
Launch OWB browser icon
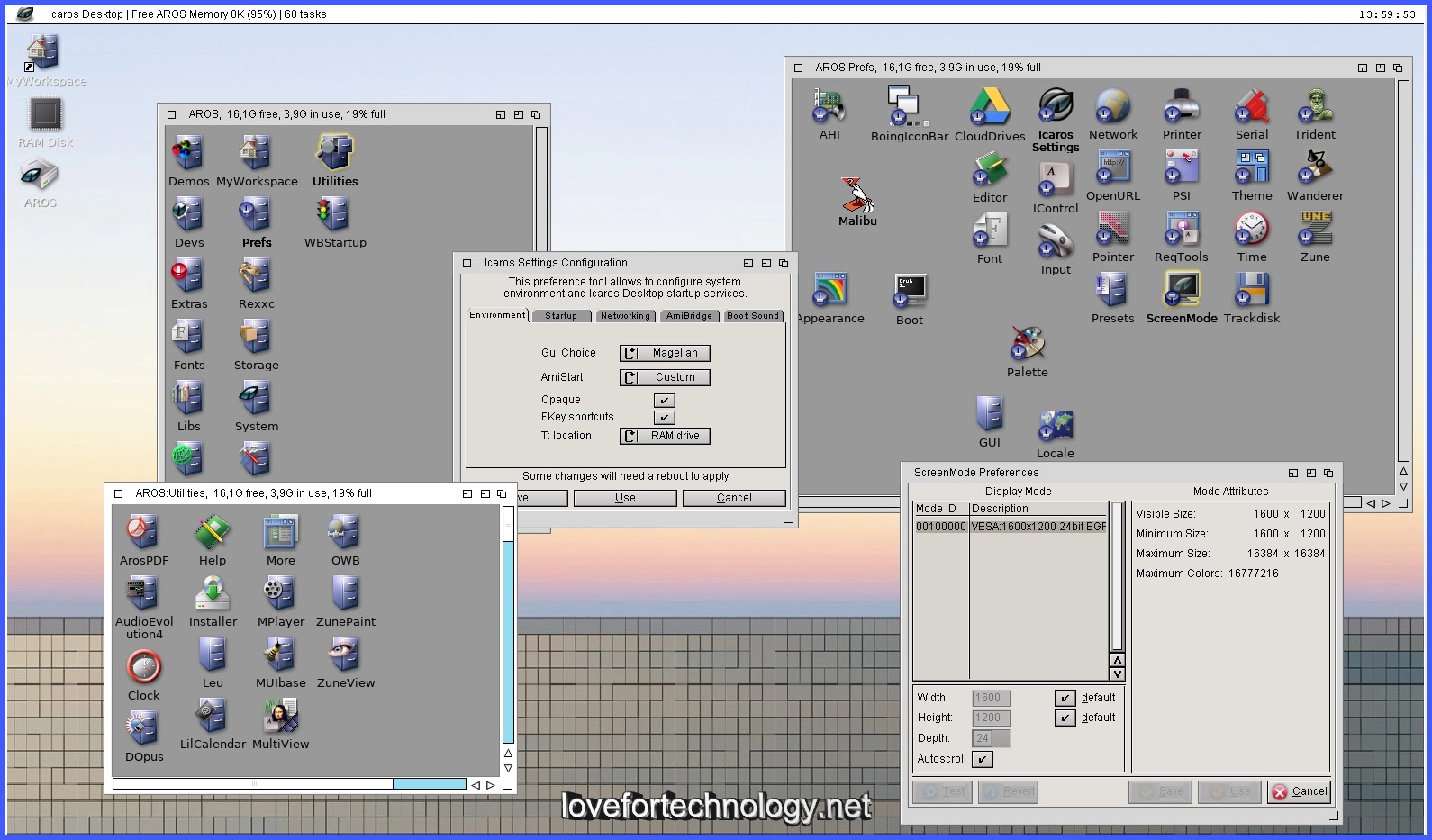pos(345,533)
